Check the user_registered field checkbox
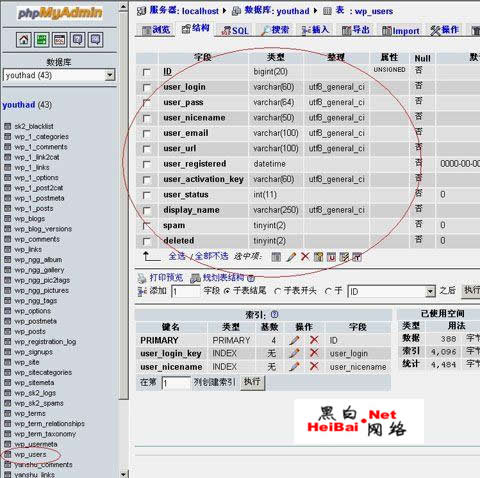480x478 pixels. tap(146, 165)
